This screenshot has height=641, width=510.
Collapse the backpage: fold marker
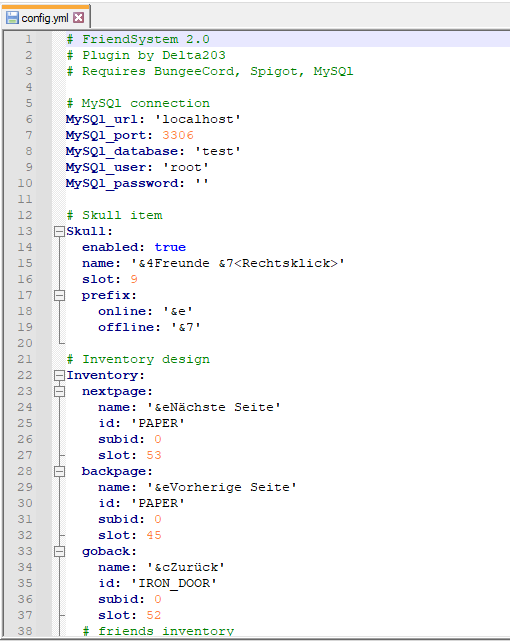pyautogui.click(x=60, y=471)
